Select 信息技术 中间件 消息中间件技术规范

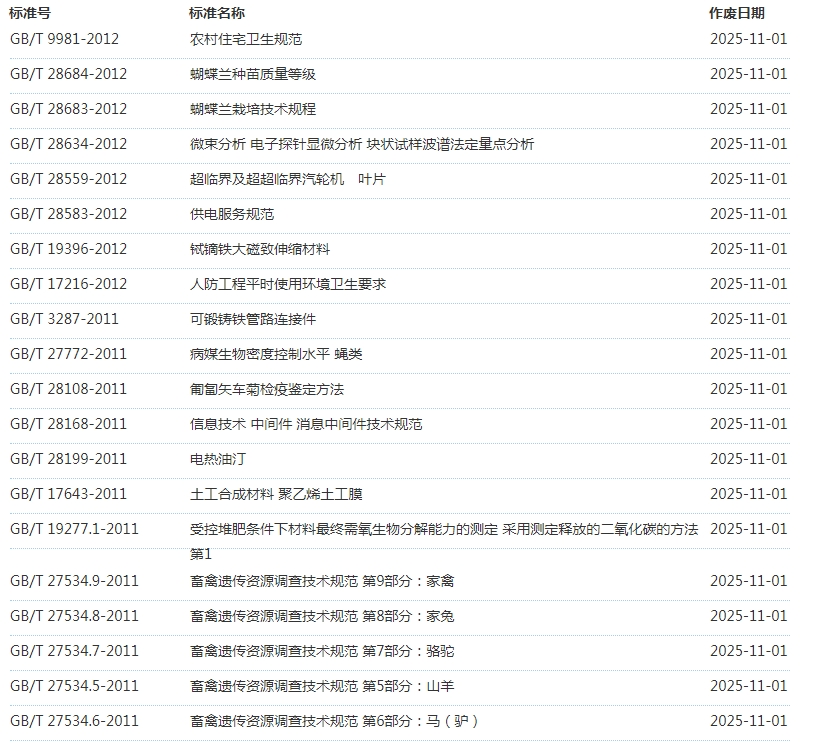[306, 424]
